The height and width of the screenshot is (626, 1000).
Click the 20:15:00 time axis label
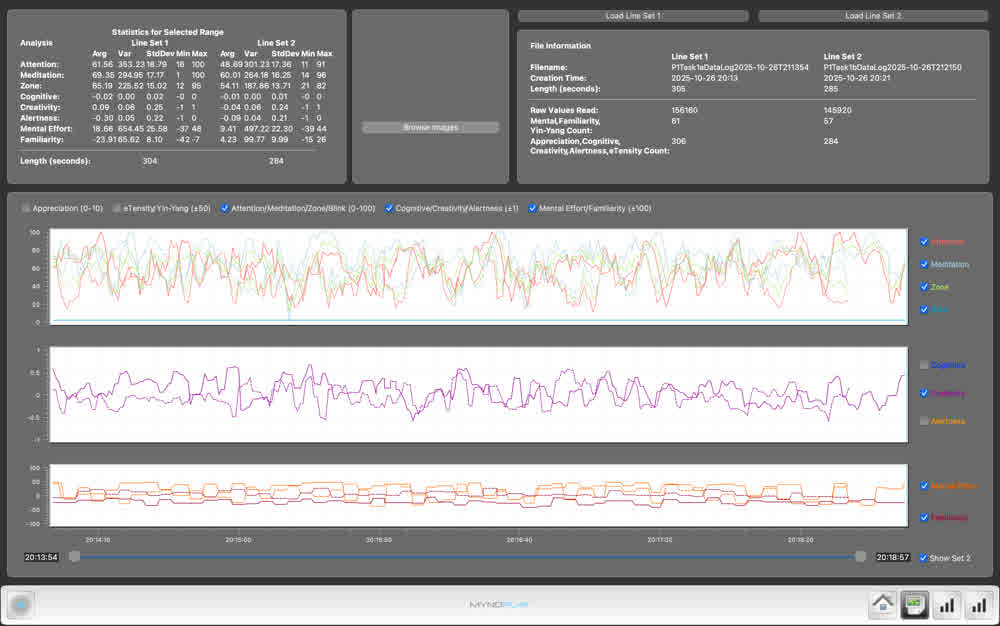[x=238, y=540]
